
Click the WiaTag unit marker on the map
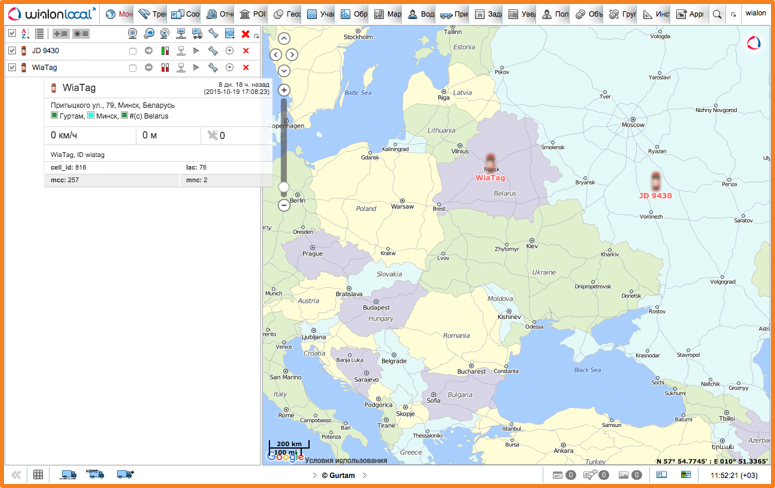pyautogui.click(x=490, y=162)
